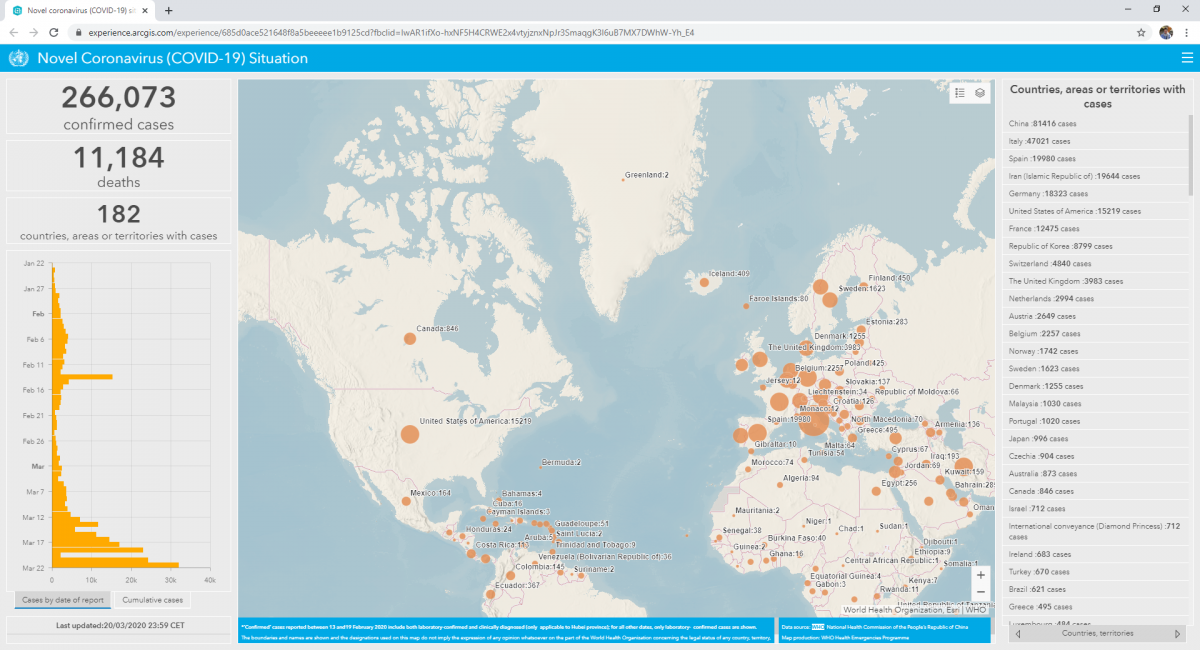The image size is (1200, 650).
Task: Zoom in using the map plus icon
Action: [x=980, y=575]
